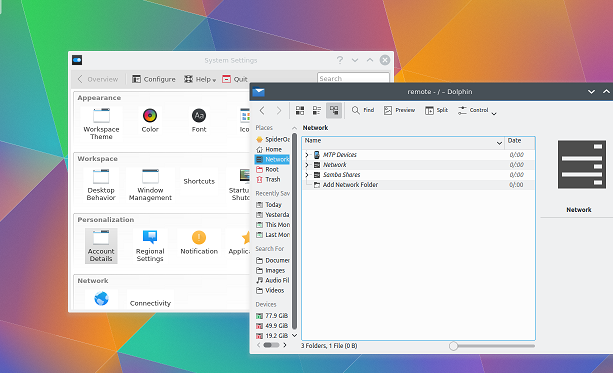613x373 pixels.
Task: Click Quit in System Settings toolbar
Action: (235, 79)
